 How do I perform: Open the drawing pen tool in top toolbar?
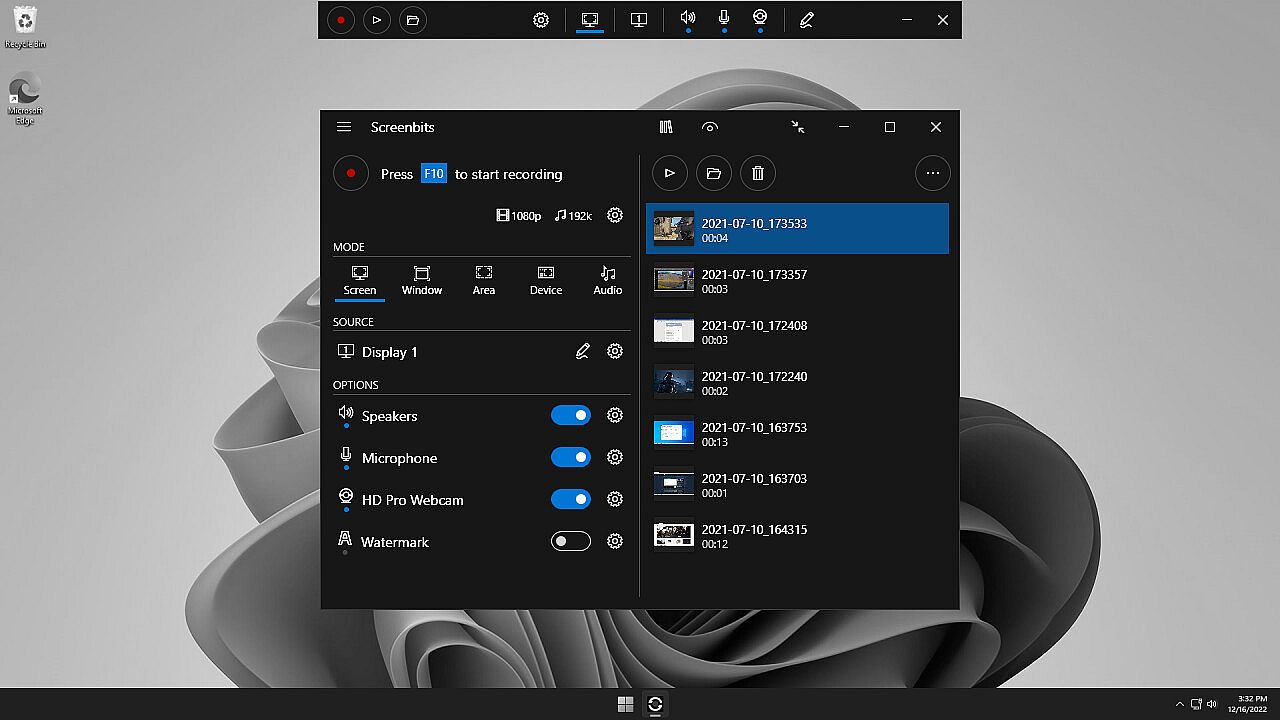click(807, 20)
